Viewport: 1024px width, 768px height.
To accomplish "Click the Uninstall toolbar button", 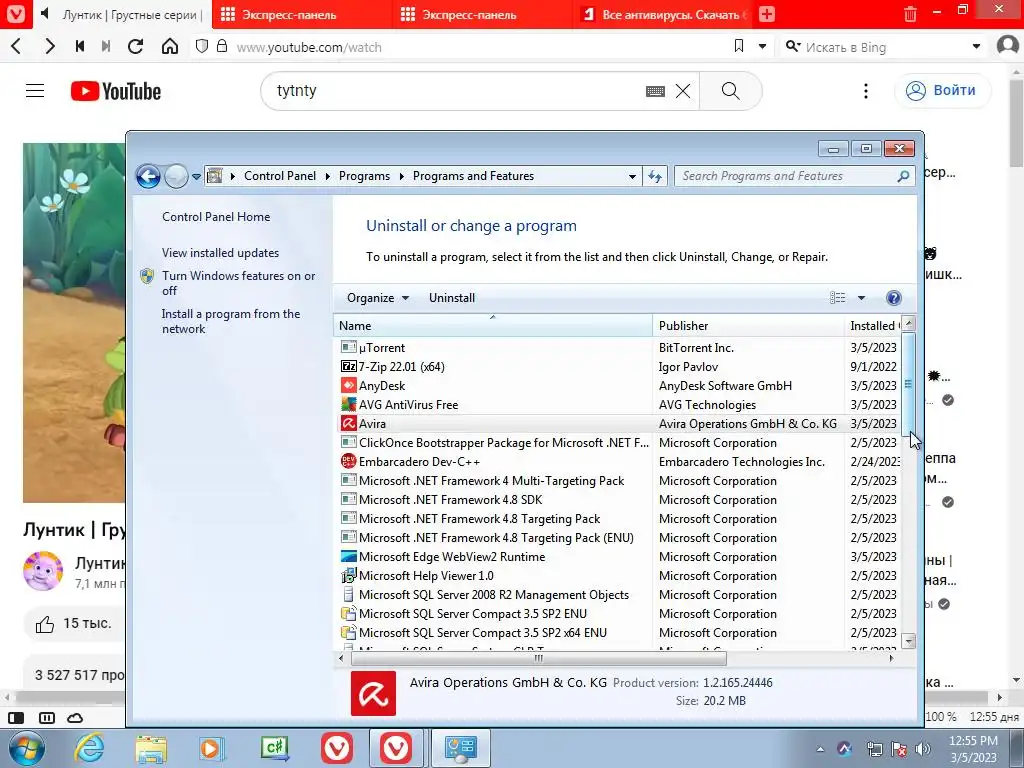I will click(x=451, y=298).
